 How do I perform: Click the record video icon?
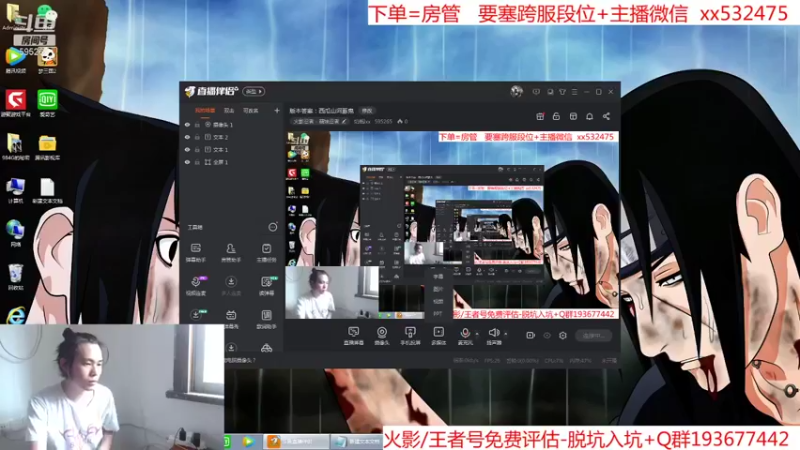click(x=531, y=336)
